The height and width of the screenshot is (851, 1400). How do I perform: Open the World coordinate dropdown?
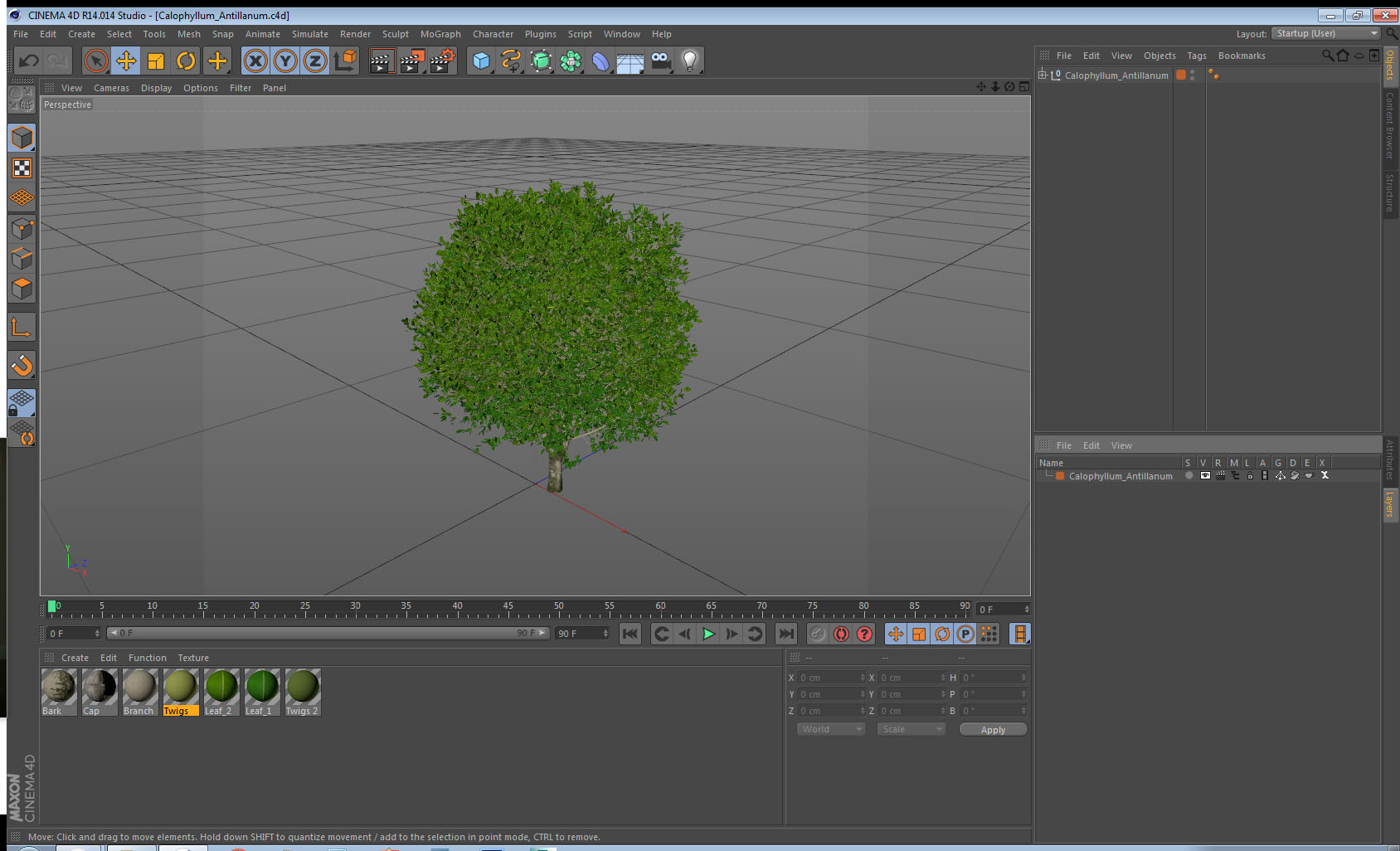831,729
